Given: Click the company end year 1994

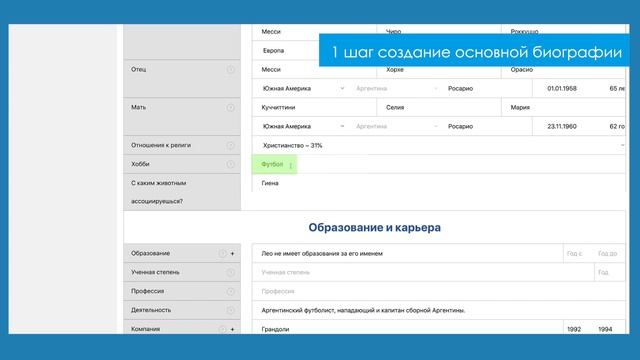Looking at the screenshot, I should click(x=605, y=329).
